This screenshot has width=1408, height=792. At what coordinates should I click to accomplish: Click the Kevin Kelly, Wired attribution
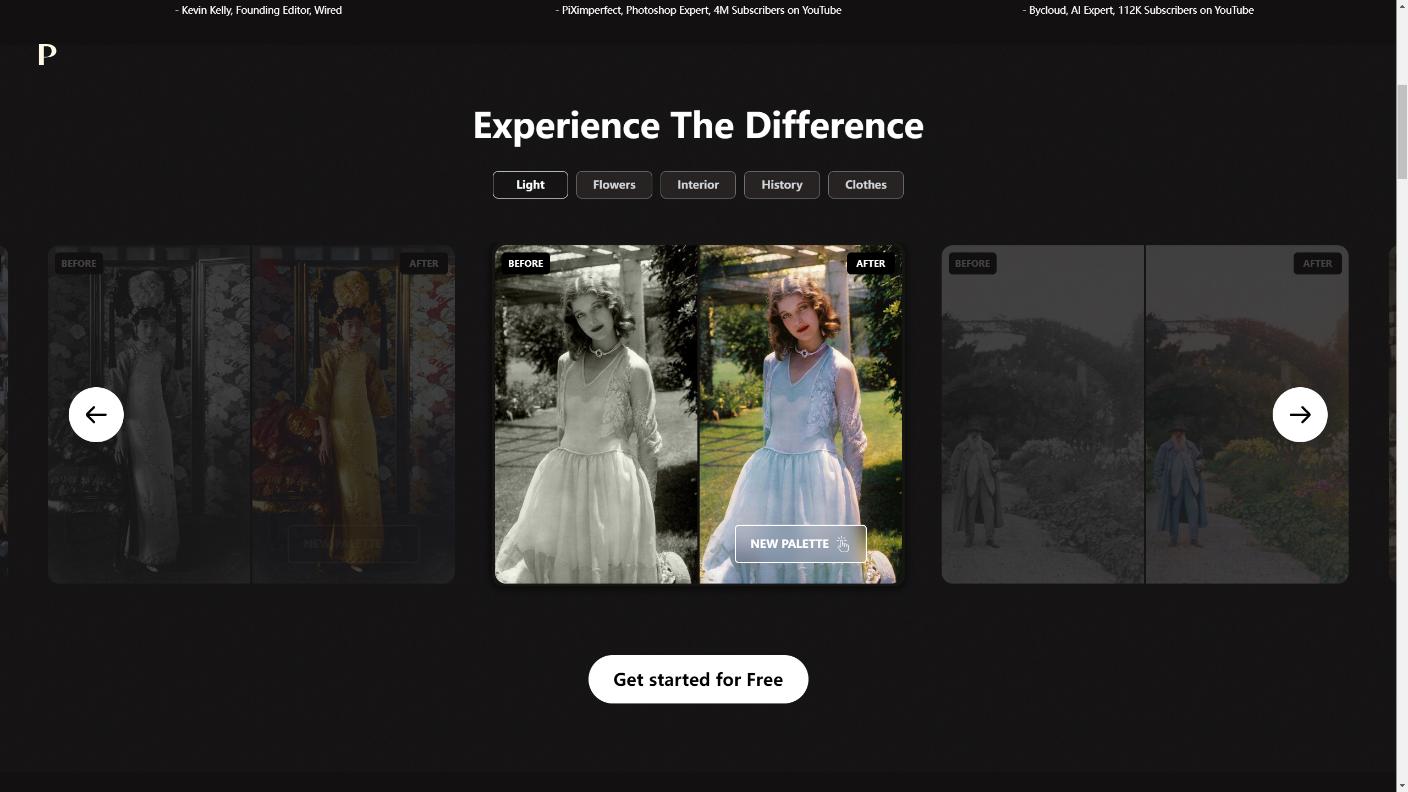258,10
